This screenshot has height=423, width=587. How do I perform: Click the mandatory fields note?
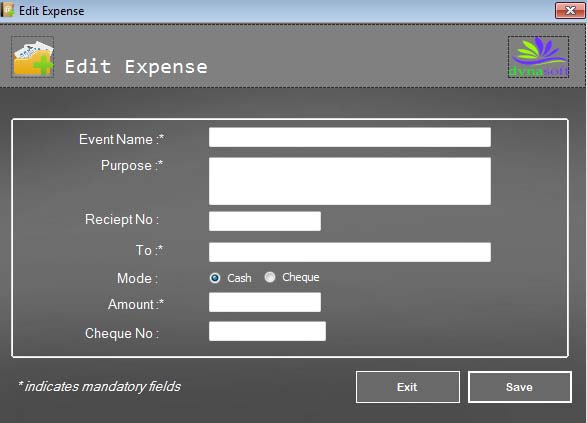[99, 386]
